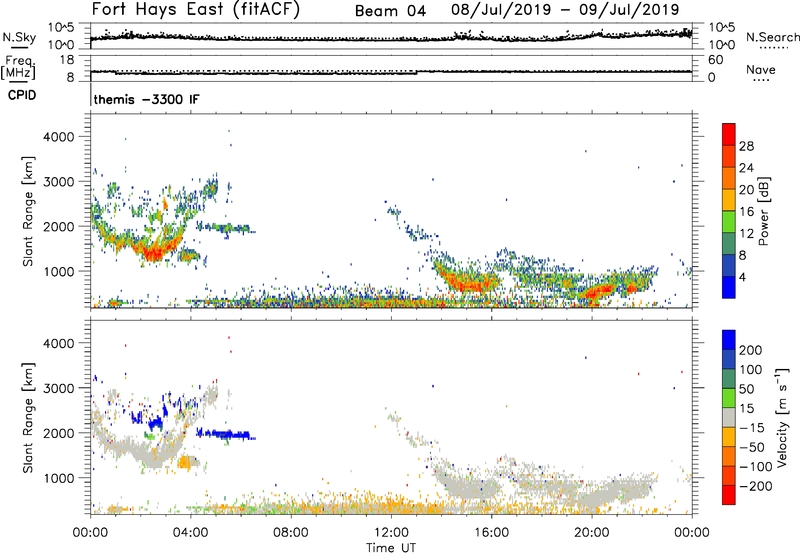Click the 'themis -3300 IF' text
The width and height of the screenshot is (800, 554).
pos(146,99)
